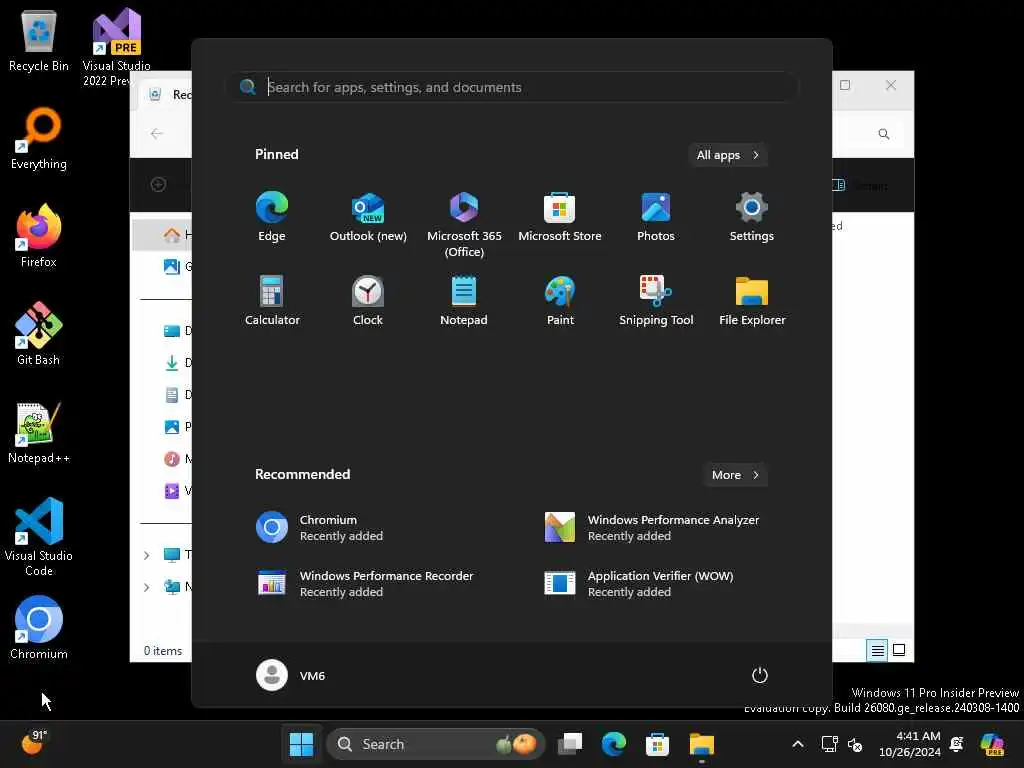
Task: Select Chromium desktop shortcut
Action: (39, 628)
